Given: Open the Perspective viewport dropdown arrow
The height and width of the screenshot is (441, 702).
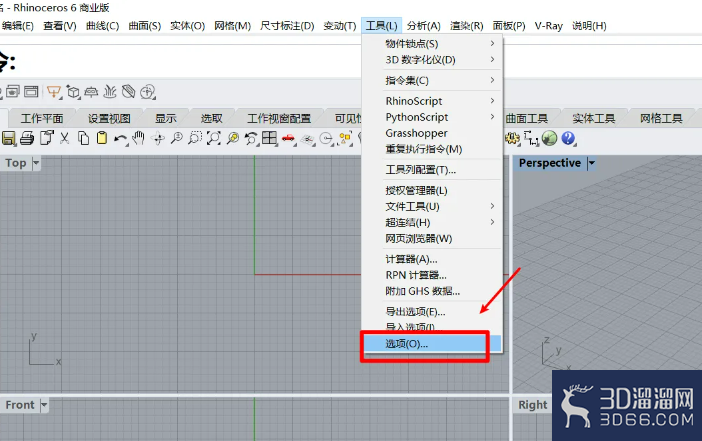Looking at the screenshot, I should click(591, 163).
